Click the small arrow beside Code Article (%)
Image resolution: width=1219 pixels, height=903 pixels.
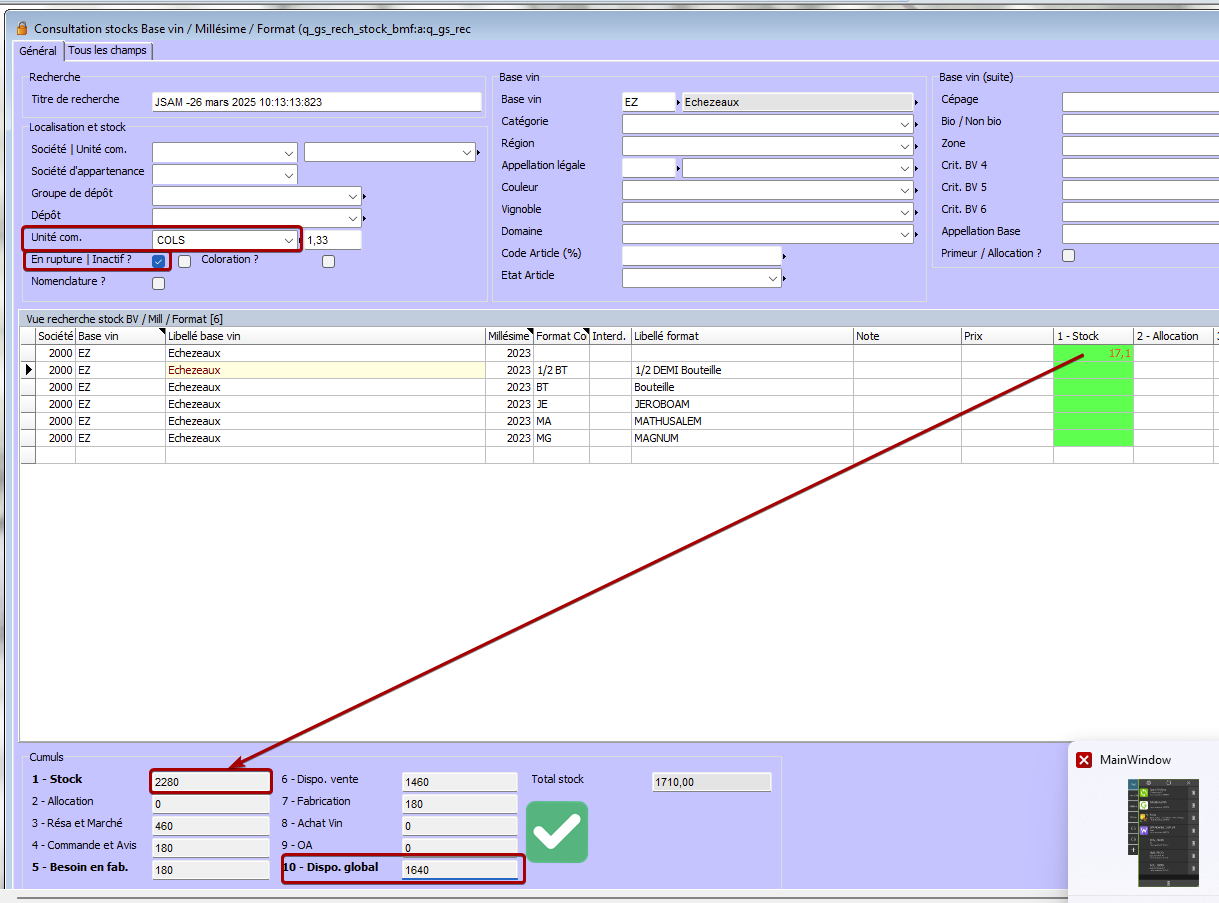[785, 257]
